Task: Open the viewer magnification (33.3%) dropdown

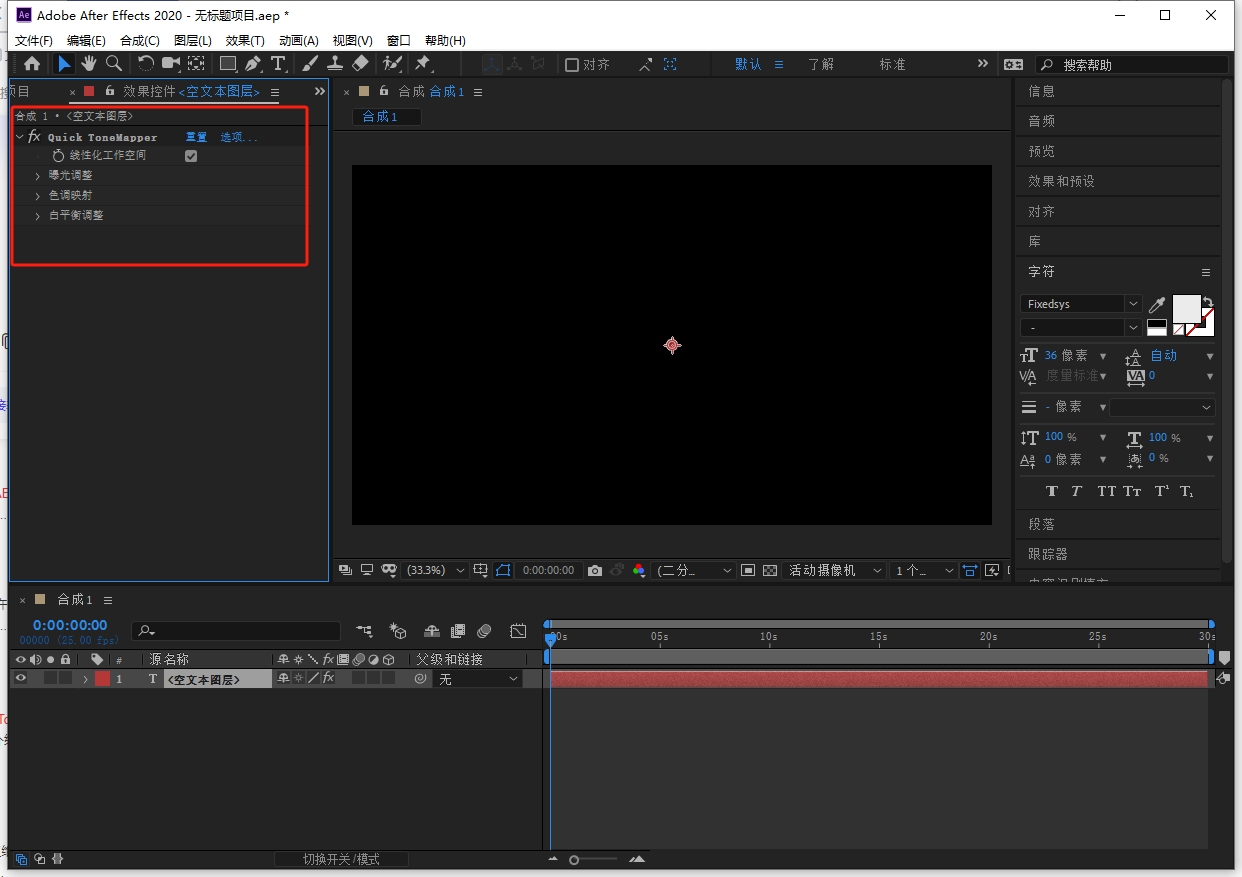Action: [x=436, y=570]
